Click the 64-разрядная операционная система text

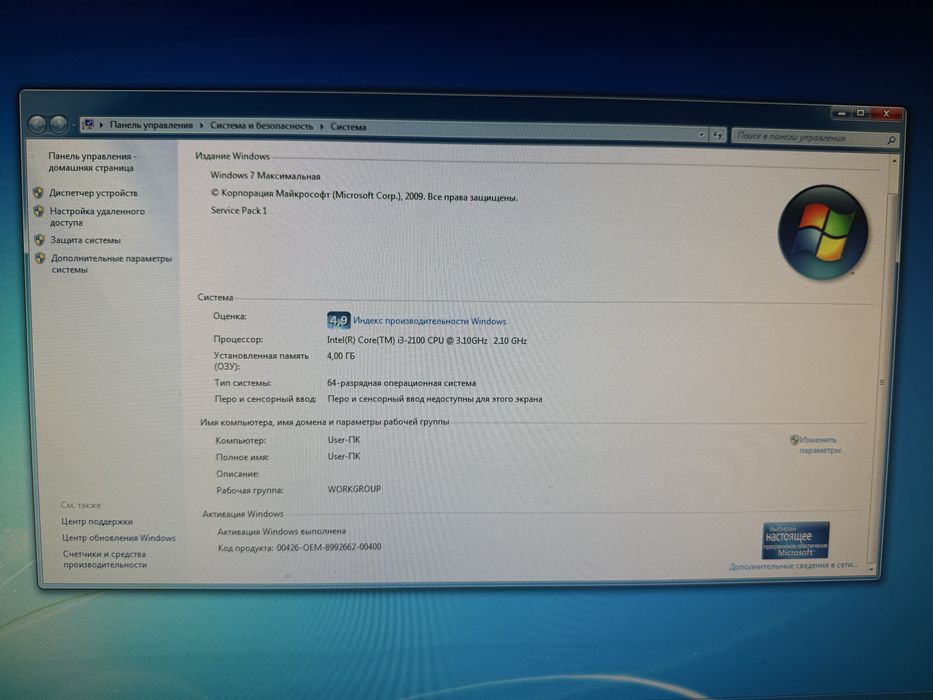point(402,383)
